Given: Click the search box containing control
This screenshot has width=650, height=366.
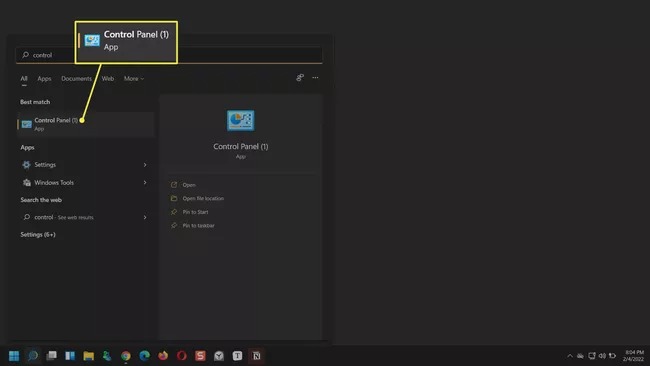Looking at the screenshot, I should click(169, 55).
